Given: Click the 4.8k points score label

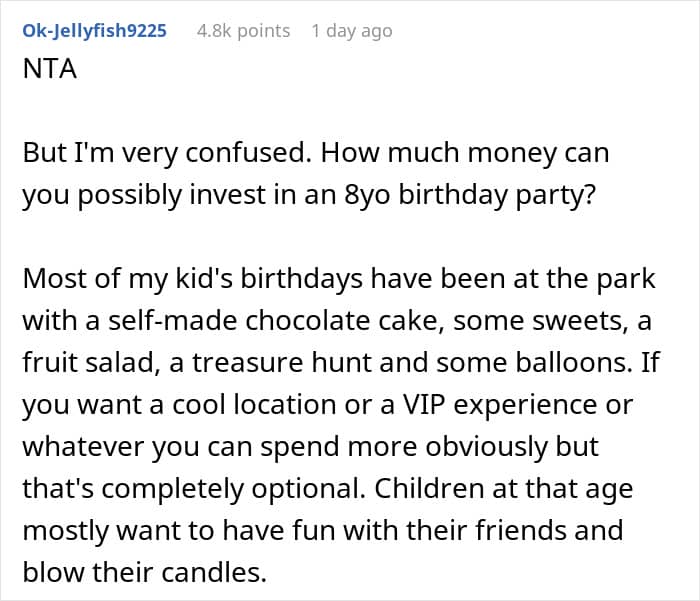Looking at the screenshot, I should click(243, 31).
